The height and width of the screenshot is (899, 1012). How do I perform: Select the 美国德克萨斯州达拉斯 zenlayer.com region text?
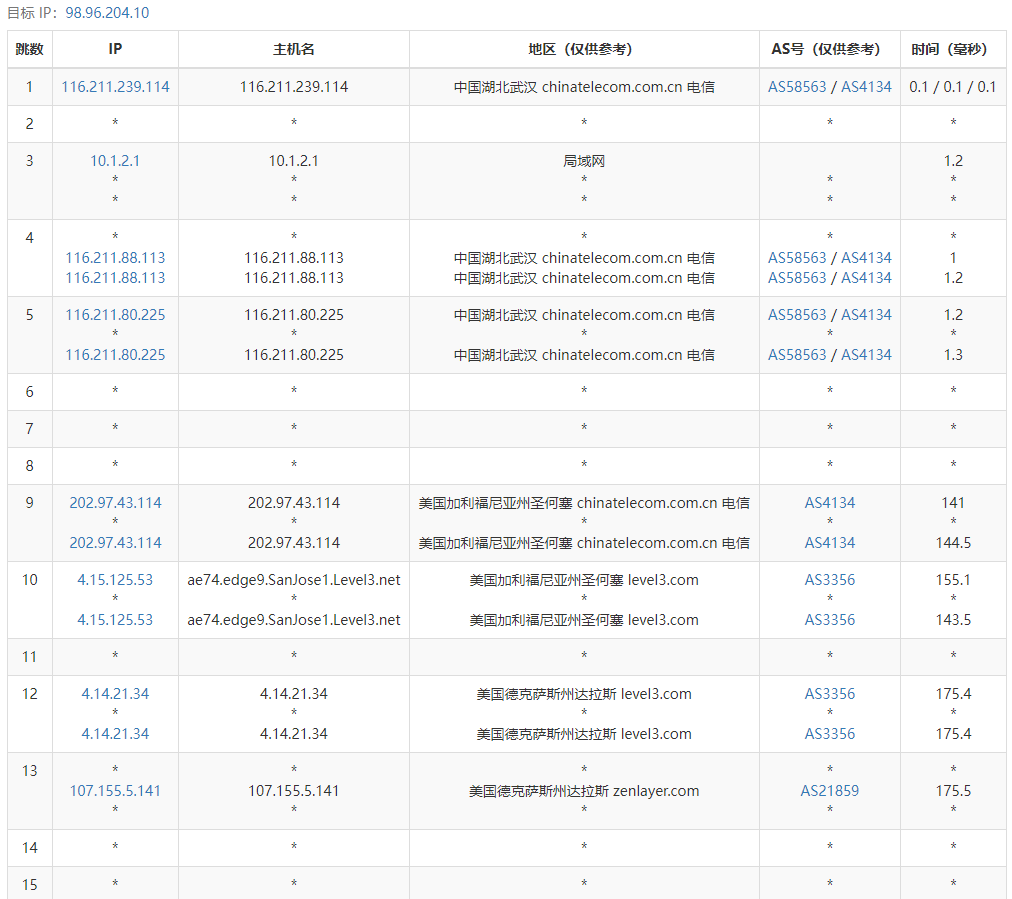584,791
